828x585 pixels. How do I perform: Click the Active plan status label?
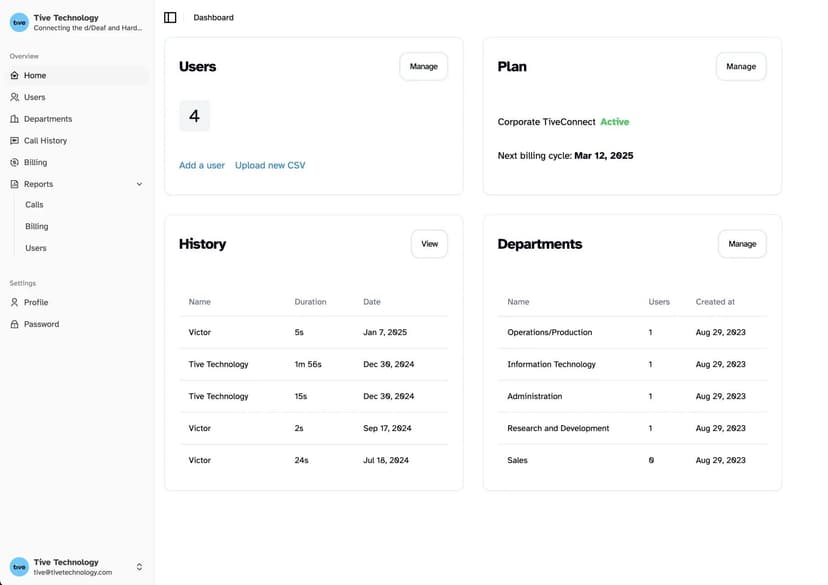click(x=614, y=121)
